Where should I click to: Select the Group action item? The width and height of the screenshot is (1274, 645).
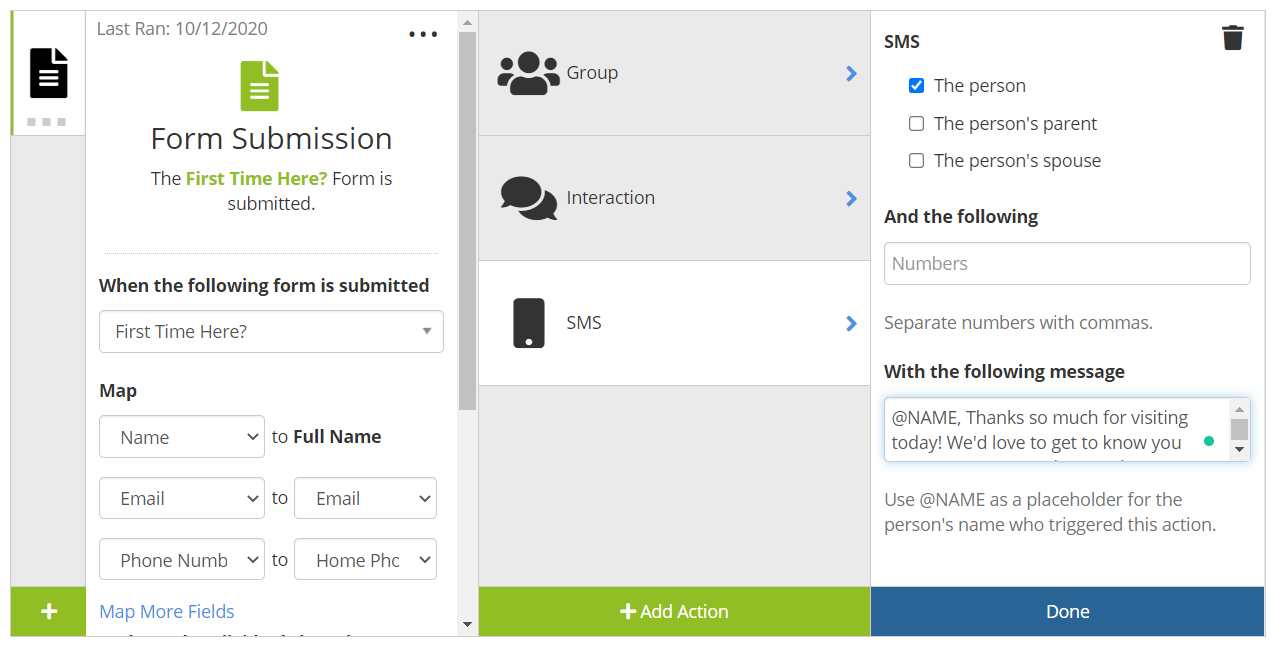(x=674, y=73)
